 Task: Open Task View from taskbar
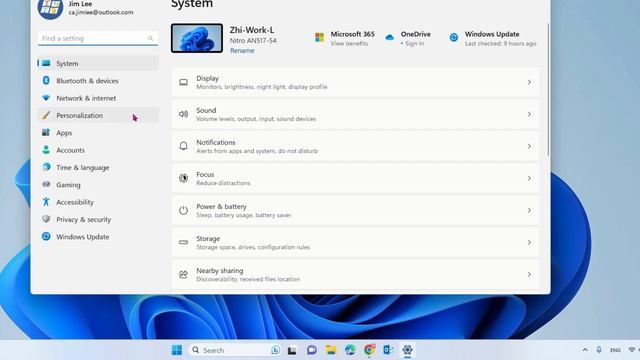tap(292, 350)
